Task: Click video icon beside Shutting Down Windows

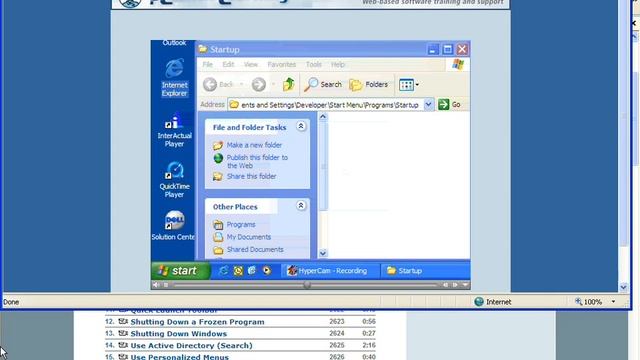Action: 123,333
